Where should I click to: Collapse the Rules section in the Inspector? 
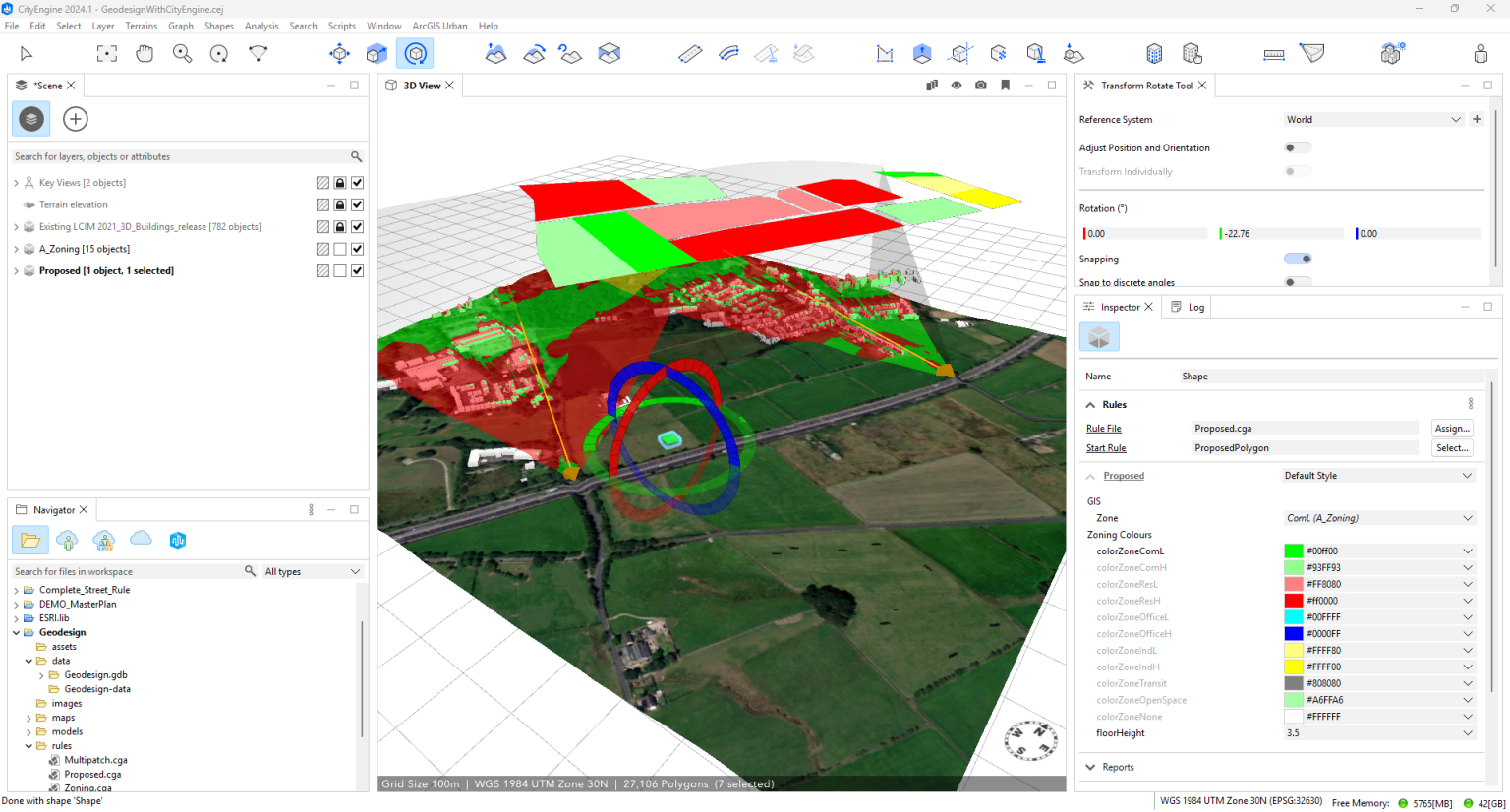click(1090, 404)
